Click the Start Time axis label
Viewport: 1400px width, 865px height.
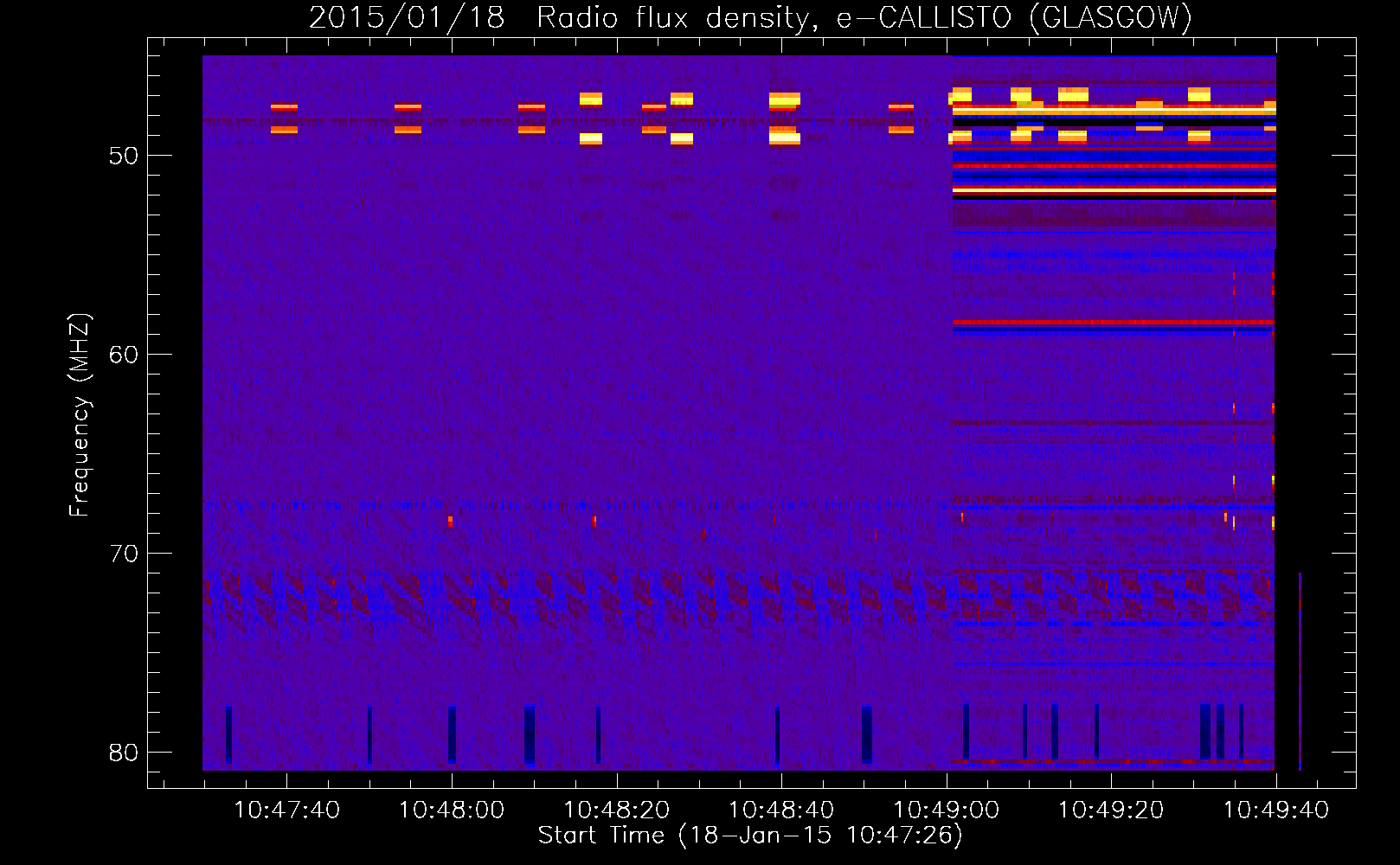(750, 836)
